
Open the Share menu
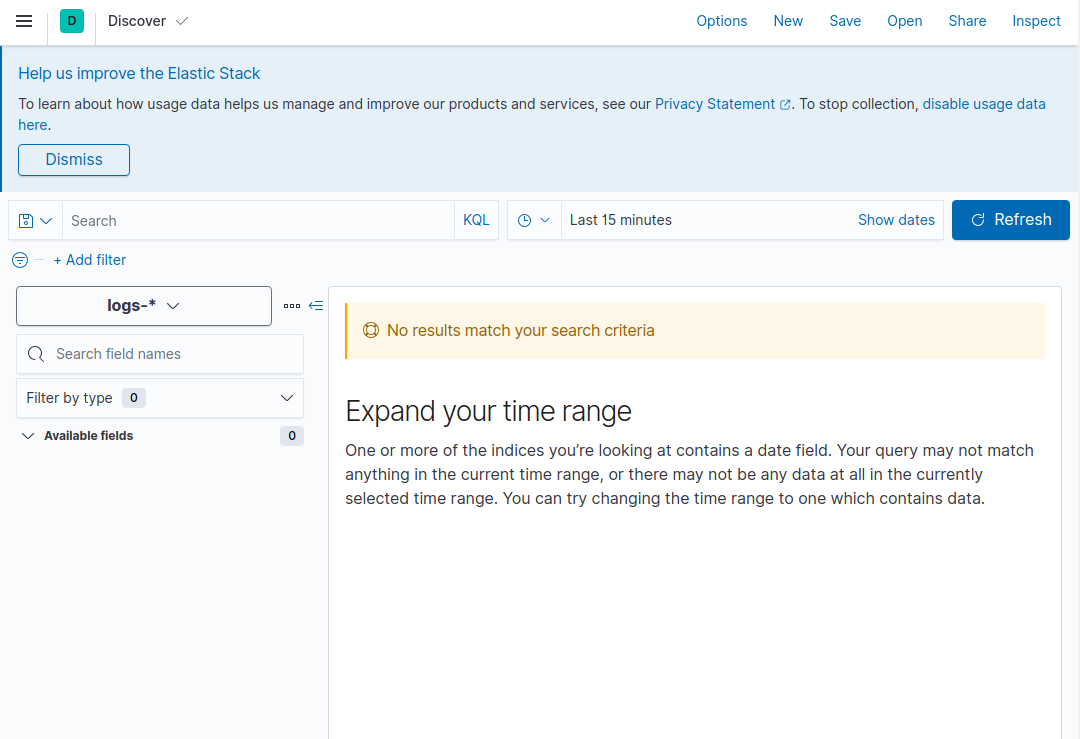pyautogui.click(x=967, y=21)
